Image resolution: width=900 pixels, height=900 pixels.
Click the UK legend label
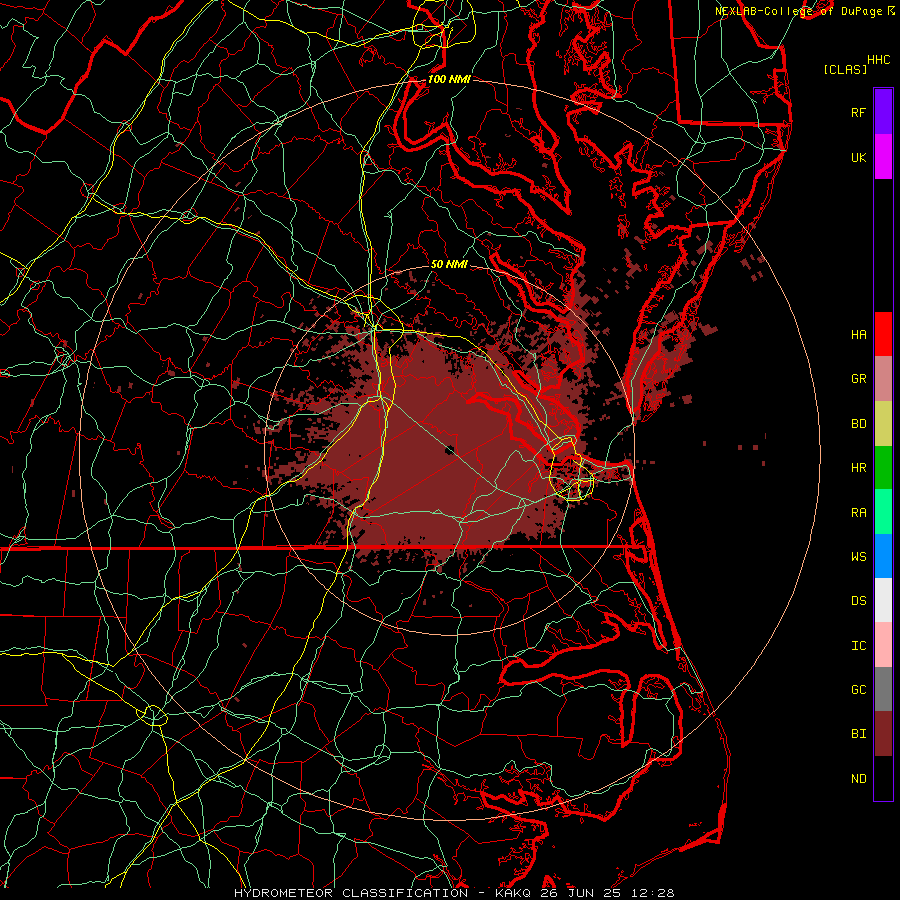(858, 158)
